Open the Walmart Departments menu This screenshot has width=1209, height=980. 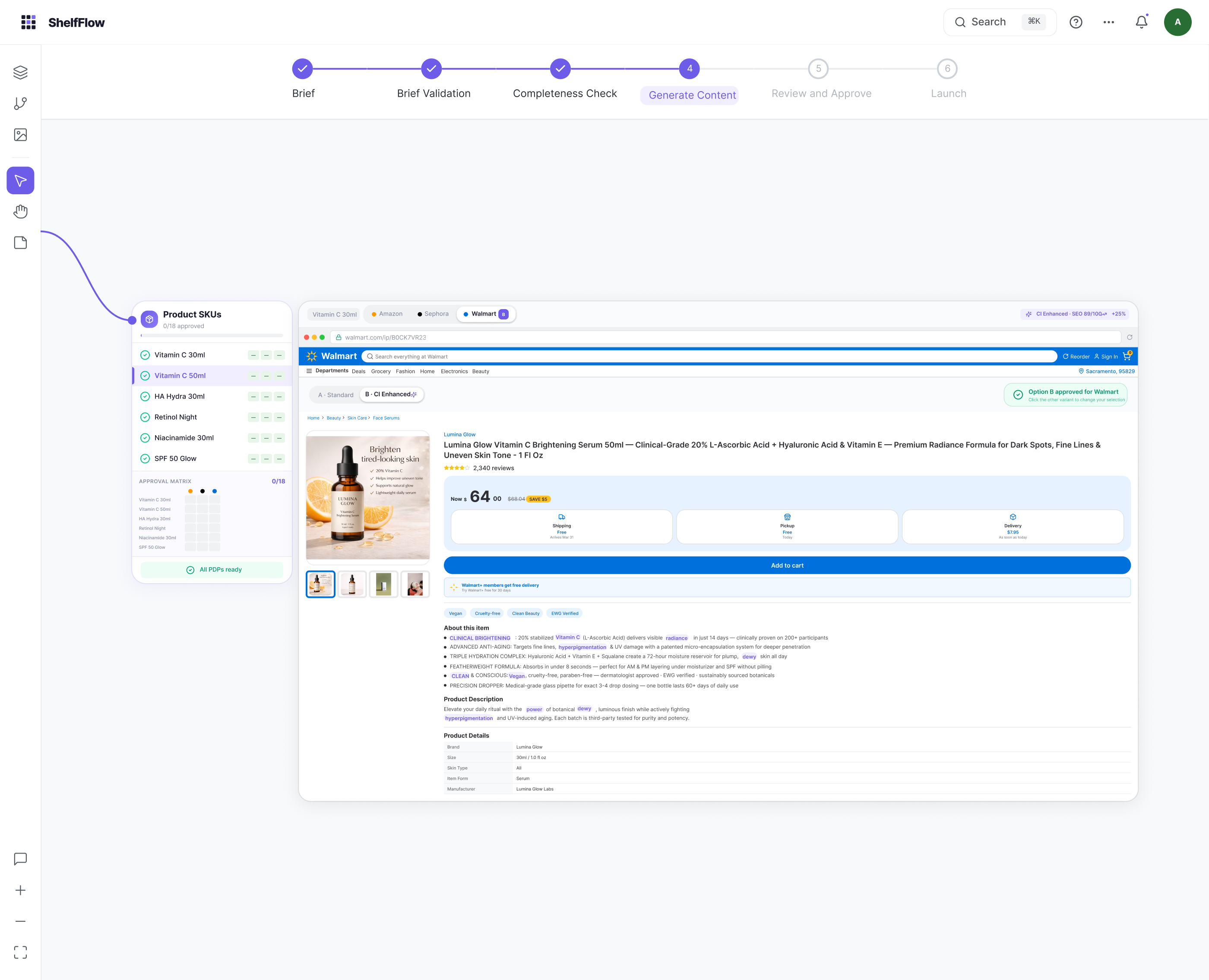(327, 371)
